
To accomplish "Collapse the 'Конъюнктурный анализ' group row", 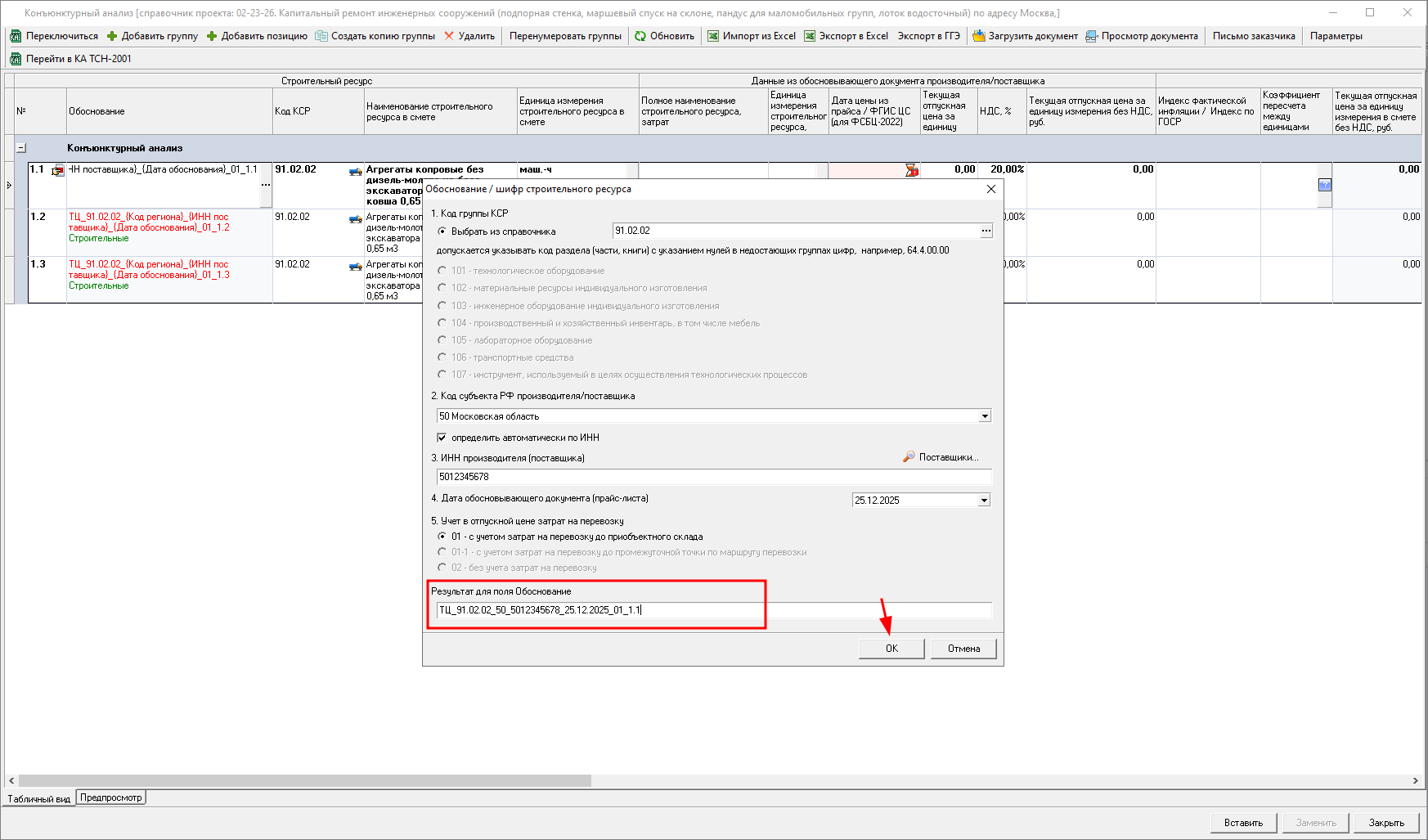I will pyautogui.click(x=21, y=148).
